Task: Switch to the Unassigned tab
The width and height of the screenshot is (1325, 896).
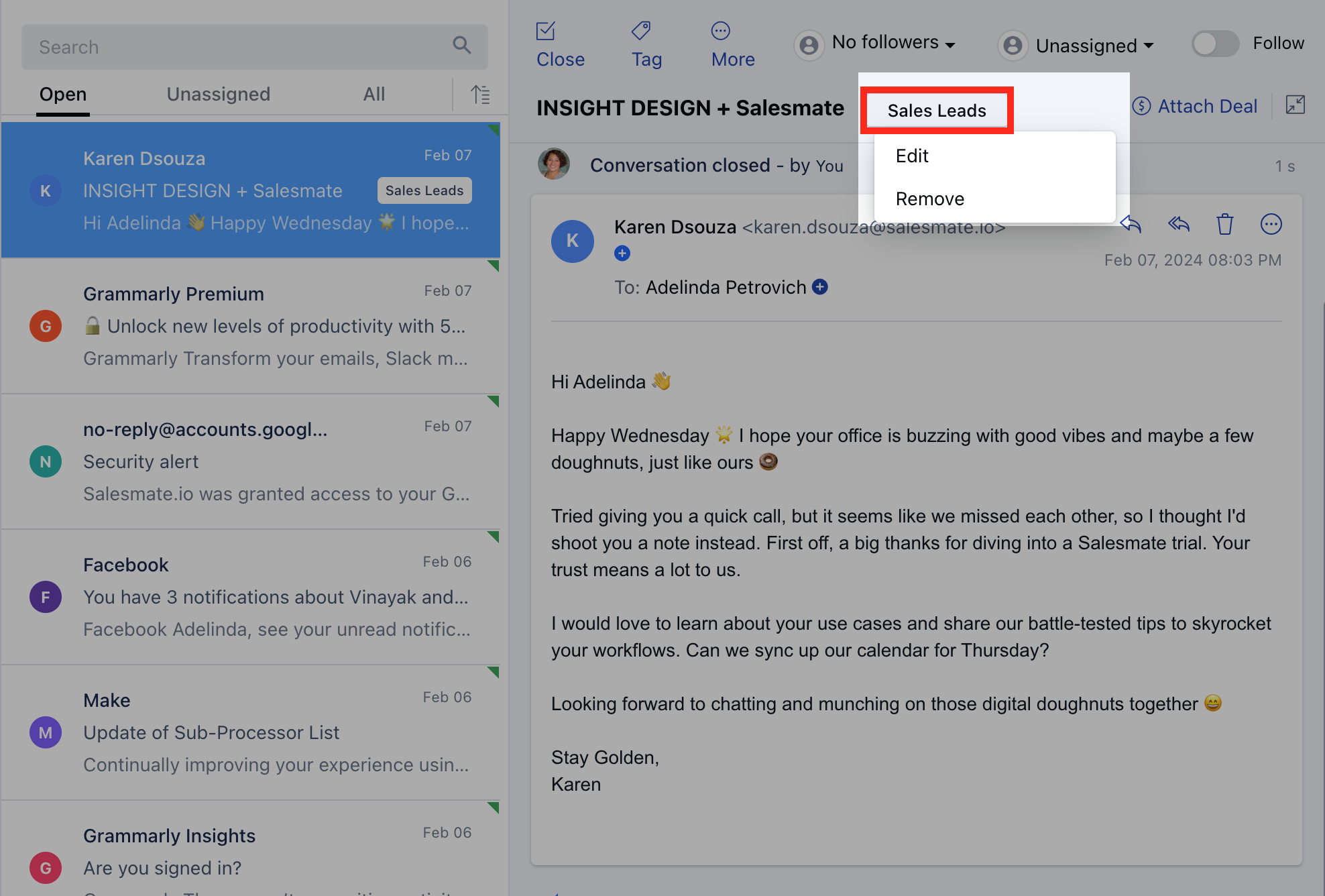Action: (x=218, y=95)
